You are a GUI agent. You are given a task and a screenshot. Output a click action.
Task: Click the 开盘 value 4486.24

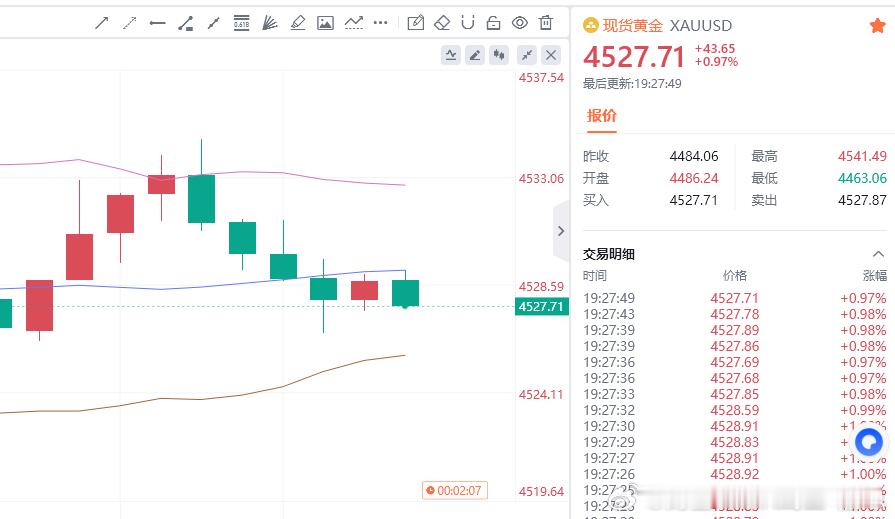pos(694,178)
